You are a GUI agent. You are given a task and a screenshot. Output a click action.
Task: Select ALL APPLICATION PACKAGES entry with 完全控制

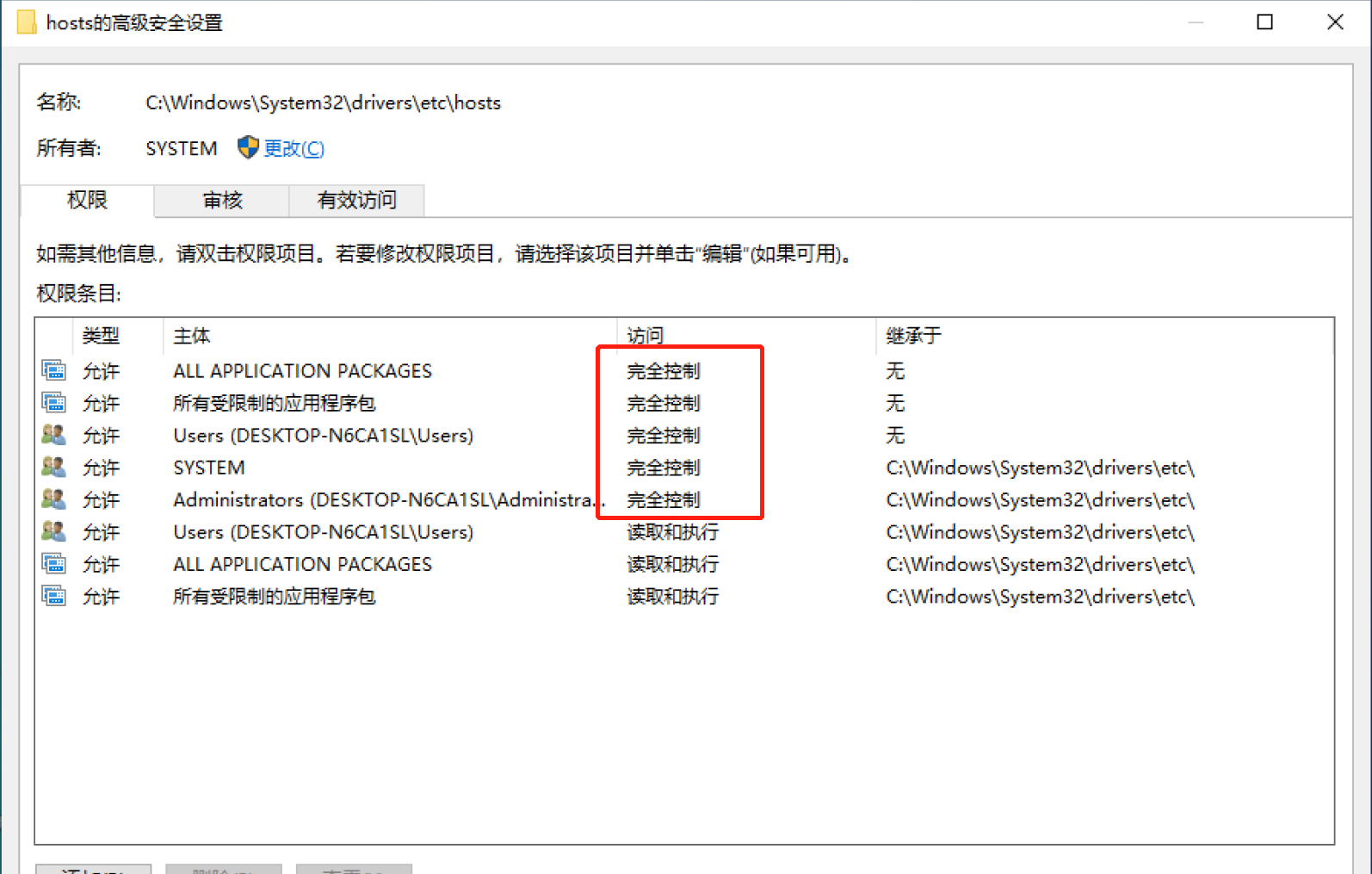684,371
